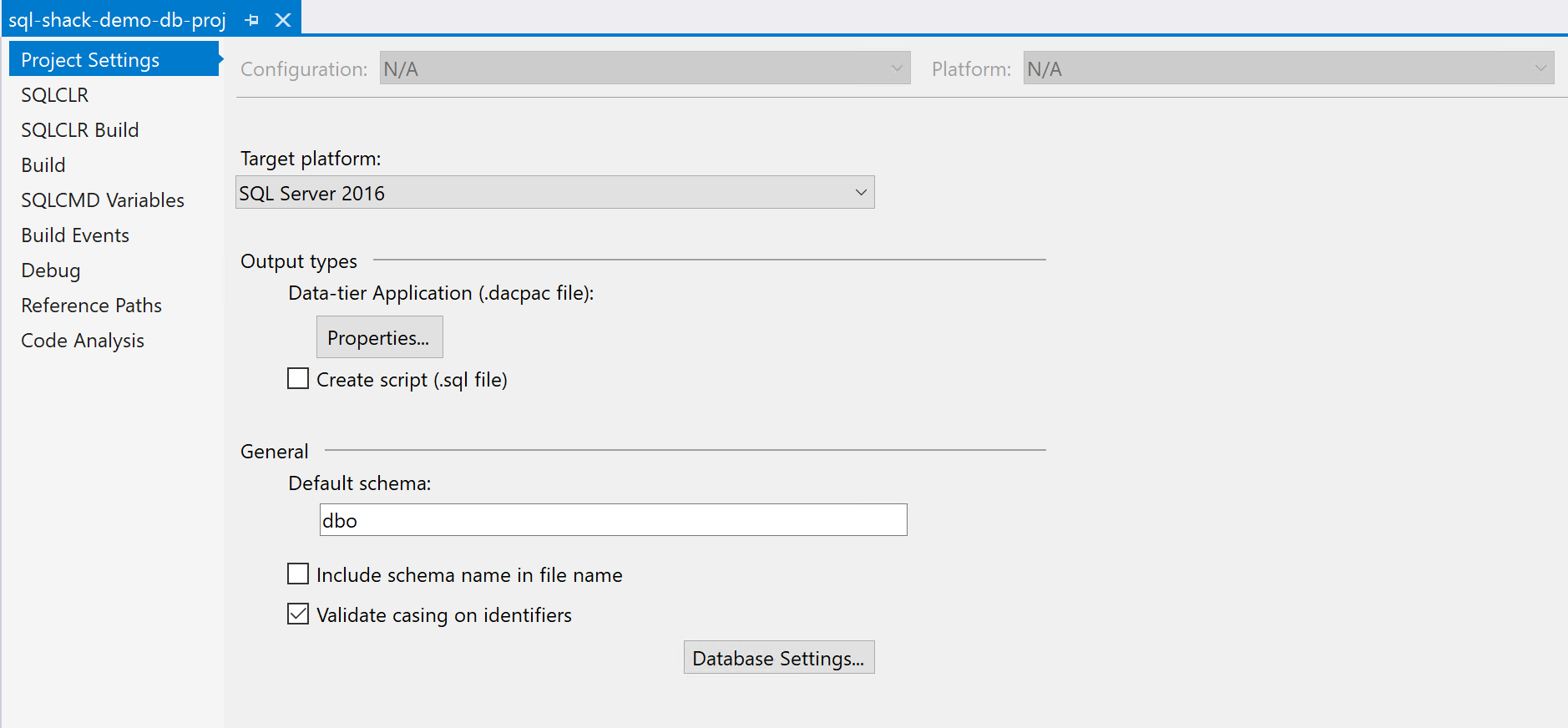This screenshot has height=728, width=1568.
Task: Open the SQLCLR Build page
Action: [80, 130]
